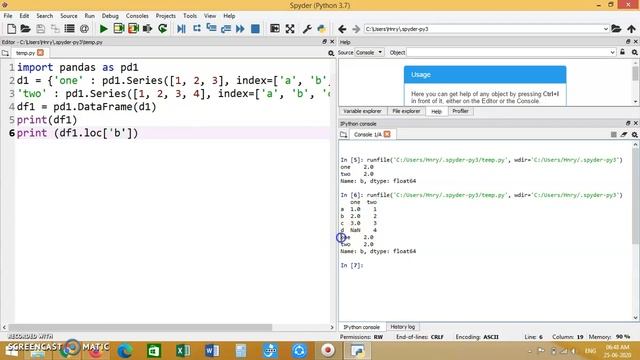Create new cell using @ icon
Image resolution: width=640 pixels, height=360 pixels.
(84, 29)
